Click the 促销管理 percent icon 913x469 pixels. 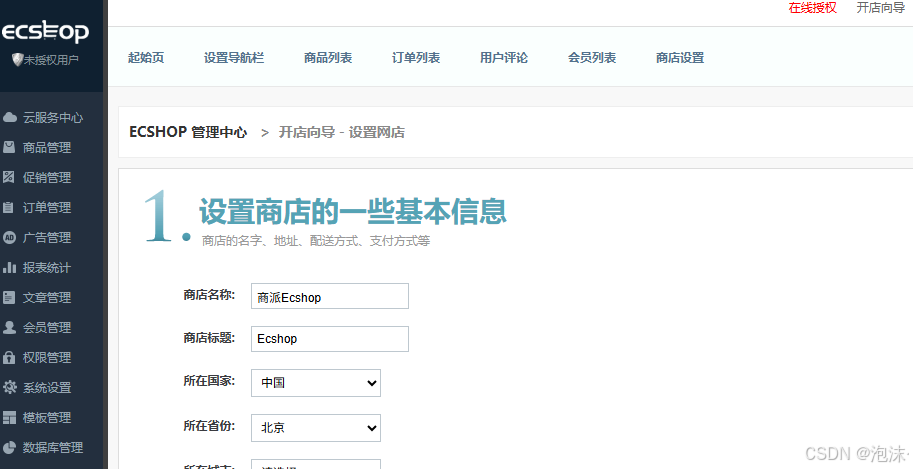tap(9, 177)
